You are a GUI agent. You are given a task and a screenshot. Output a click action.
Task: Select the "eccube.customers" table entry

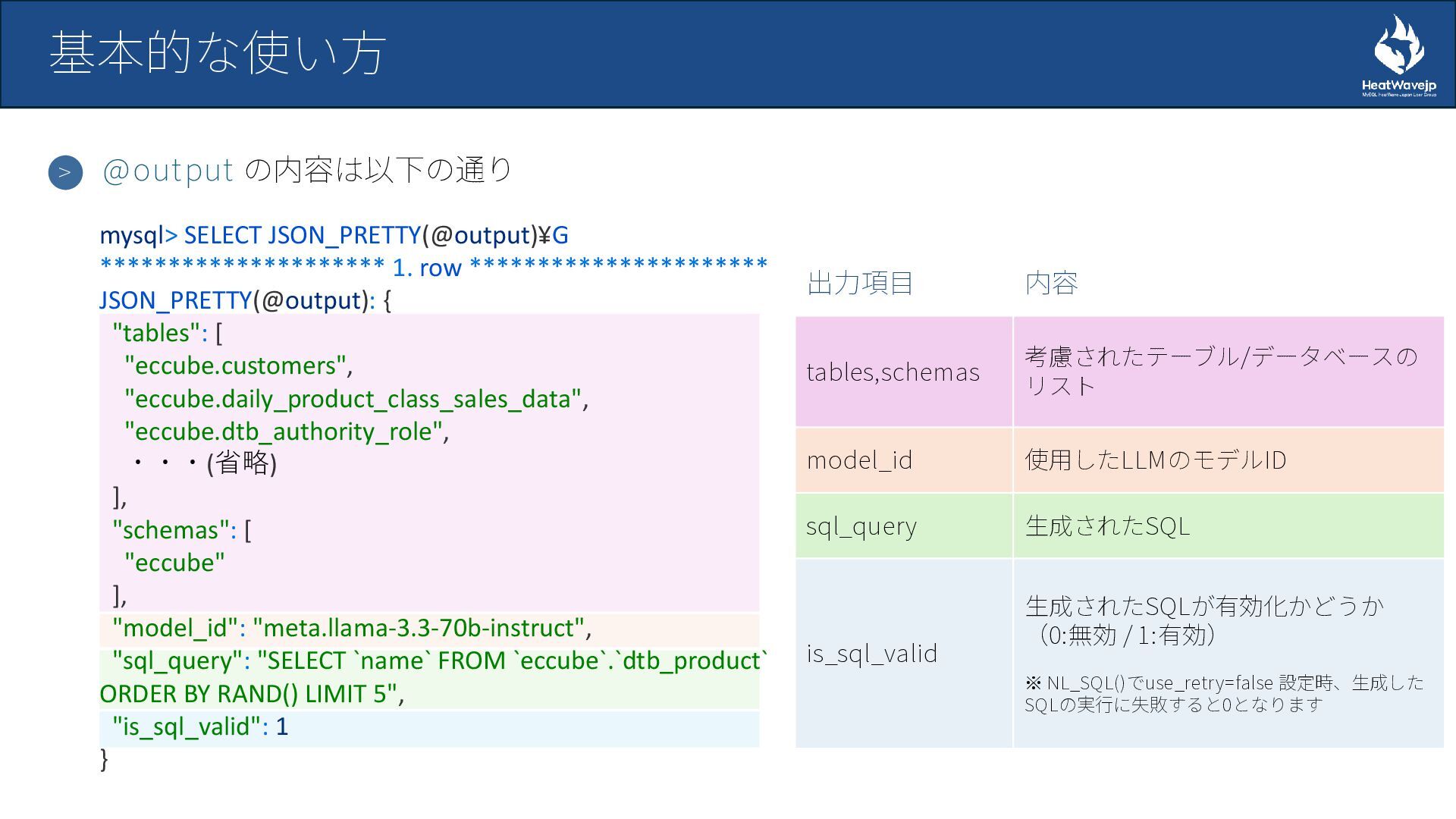coord(238,366)
